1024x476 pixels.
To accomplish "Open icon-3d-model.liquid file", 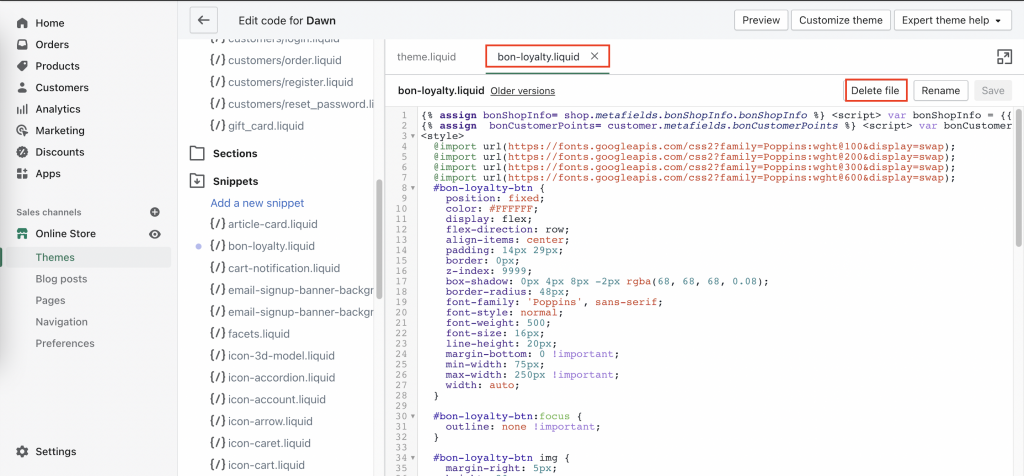I will (281, 356).
